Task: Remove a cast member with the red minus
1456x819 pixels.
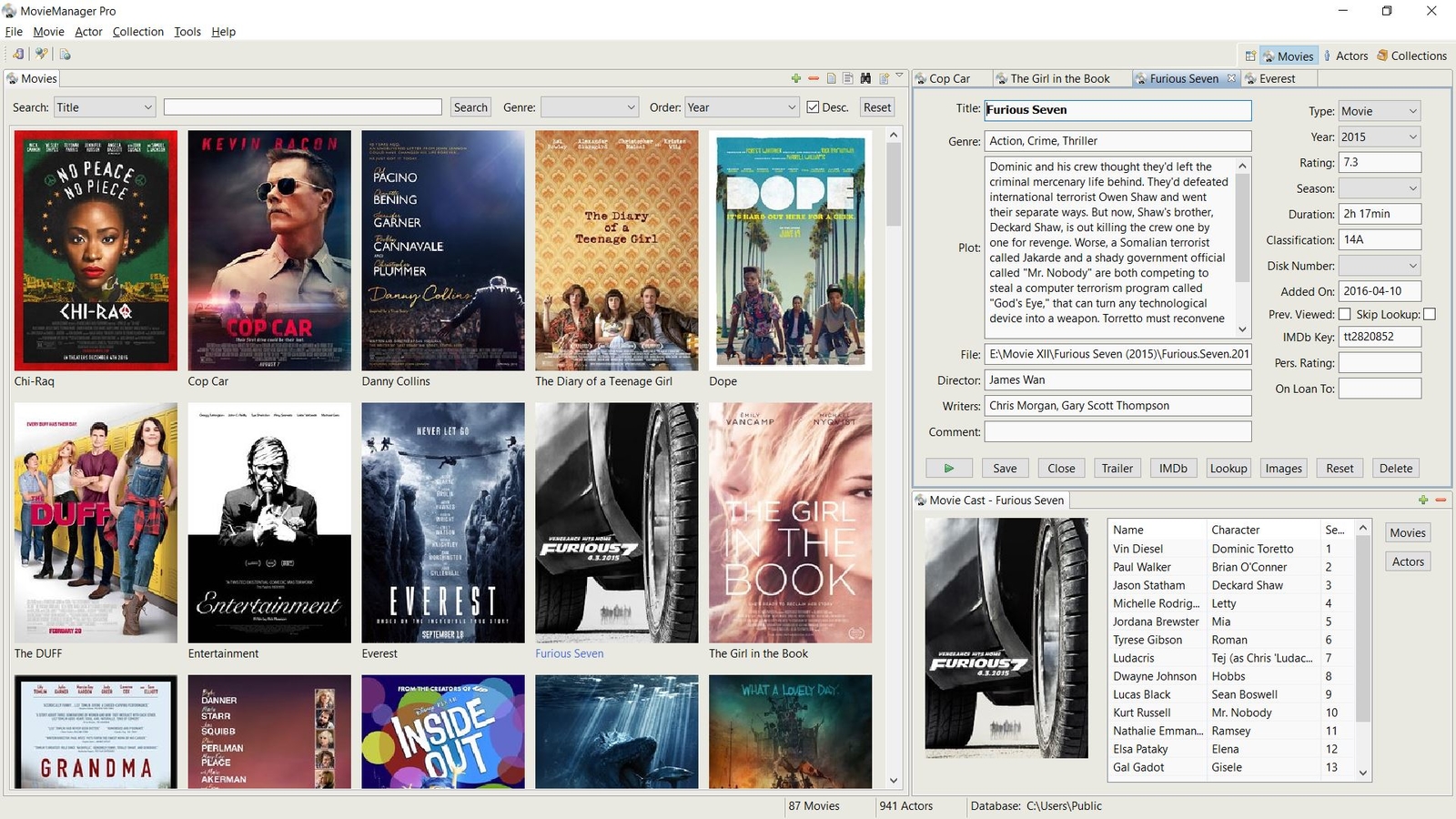Action: pyautogui.click(x=1441, y=500)
